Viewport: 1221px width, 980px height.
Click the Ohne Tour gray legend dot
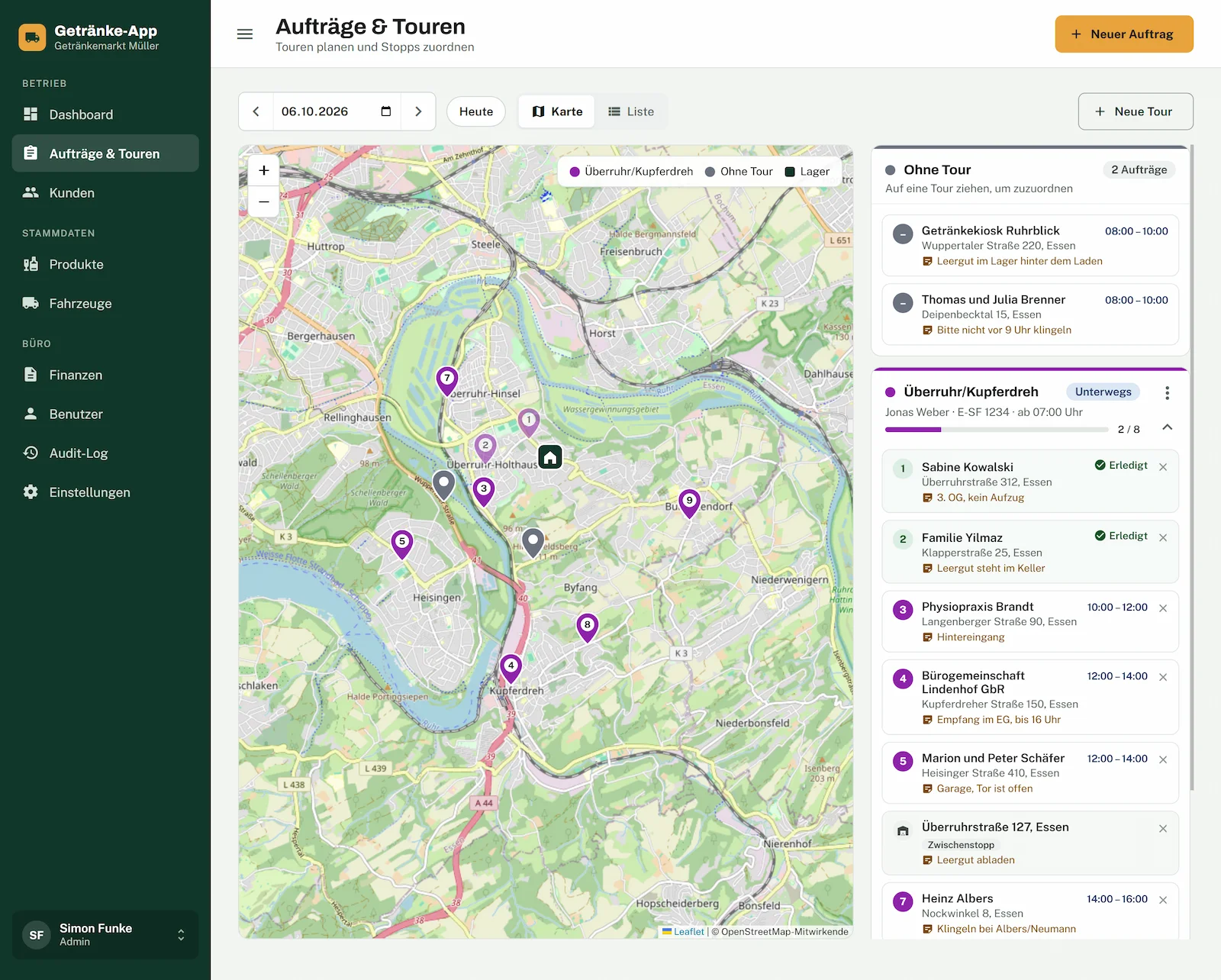coord(710,172)
